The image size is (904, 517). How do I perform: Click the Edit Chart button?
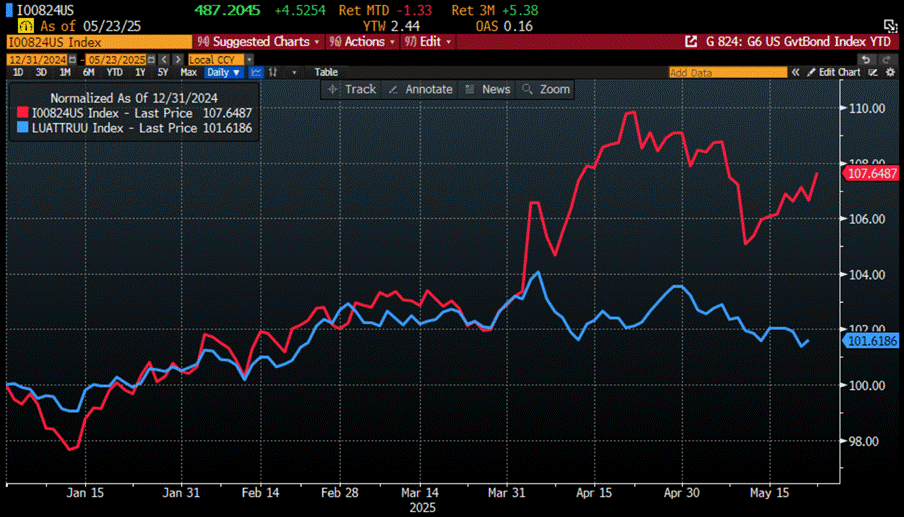834,72
